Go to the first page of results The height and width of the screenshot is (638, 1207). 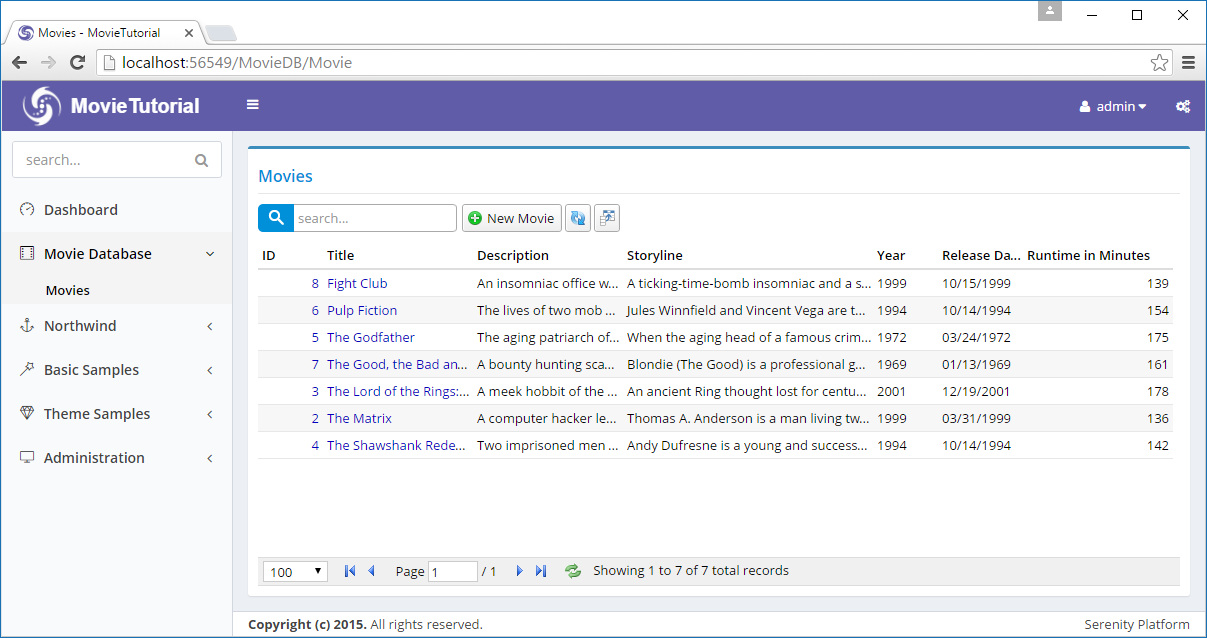pyautogui.click(x=349, y=571)
